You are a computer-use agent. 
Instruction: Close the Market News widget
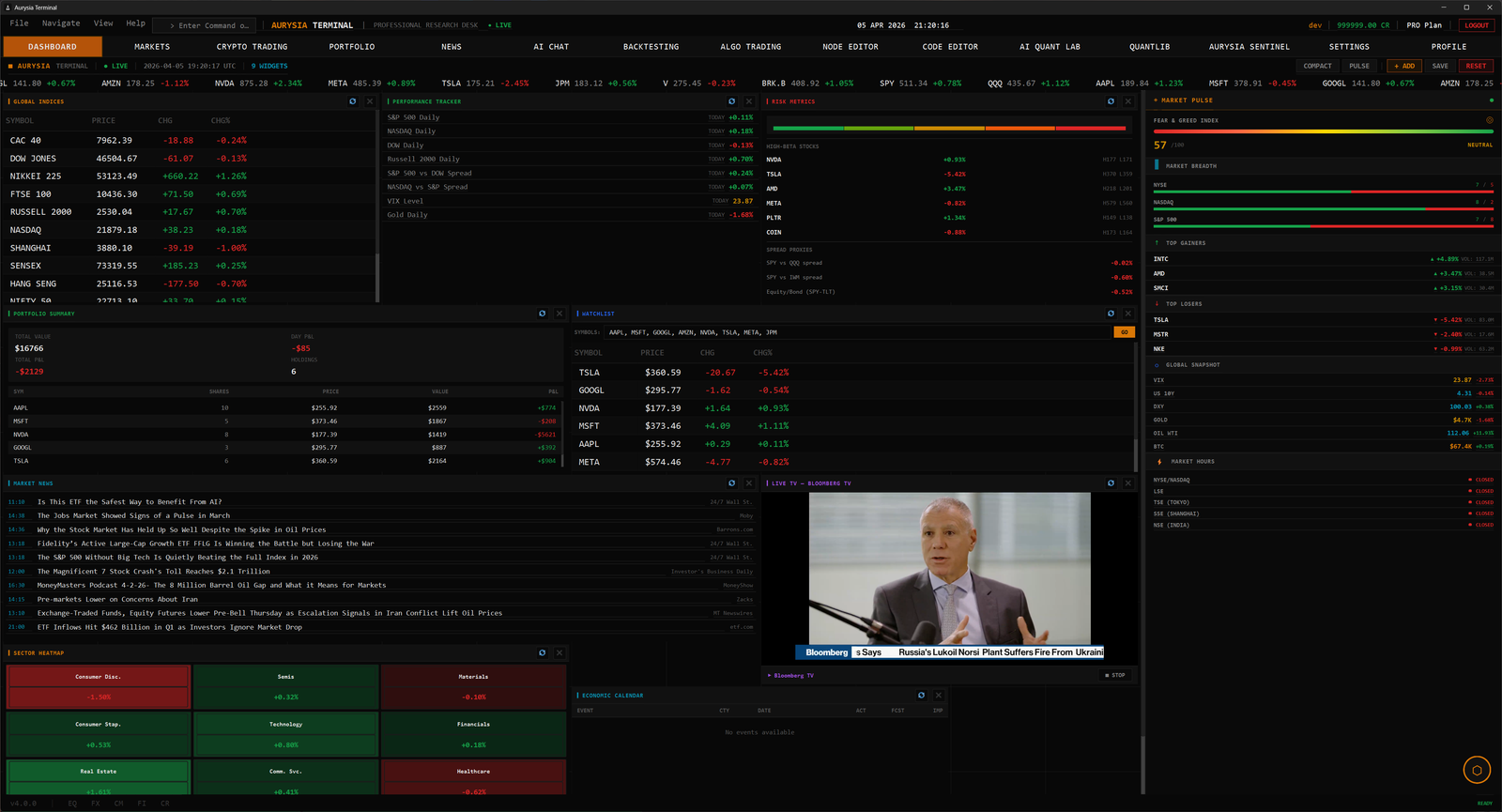coord(749,483)
